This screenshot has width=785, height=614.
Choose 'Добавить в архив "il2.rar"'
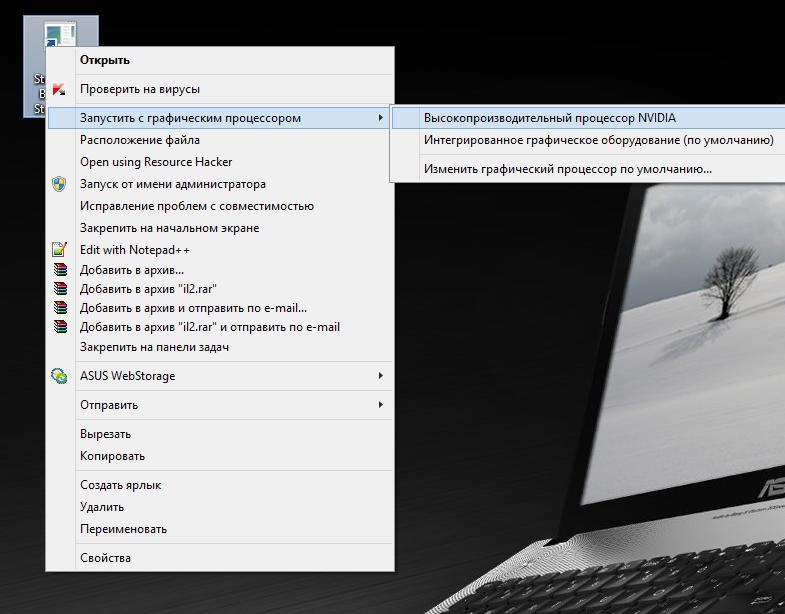pyautogui.click(x=220, y=289)
